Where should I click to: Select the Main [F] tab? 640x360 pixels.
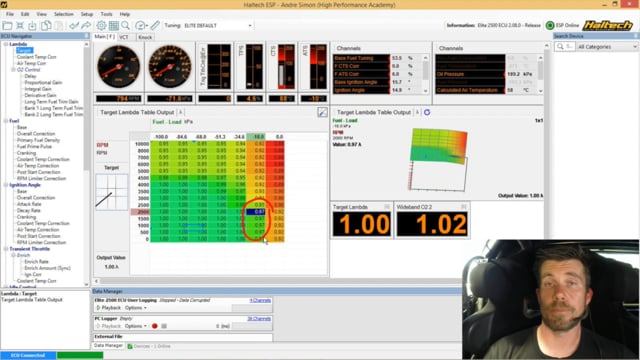[x=104, y=37]
